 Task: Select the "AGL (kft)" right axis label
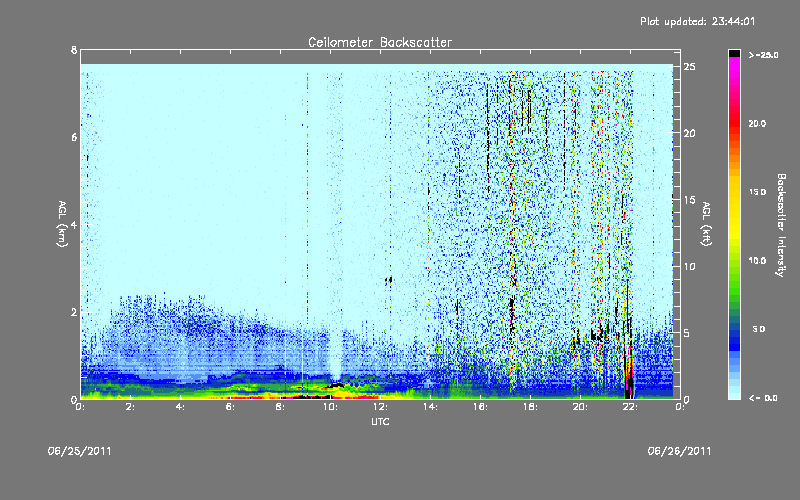[x=706, y=224]
